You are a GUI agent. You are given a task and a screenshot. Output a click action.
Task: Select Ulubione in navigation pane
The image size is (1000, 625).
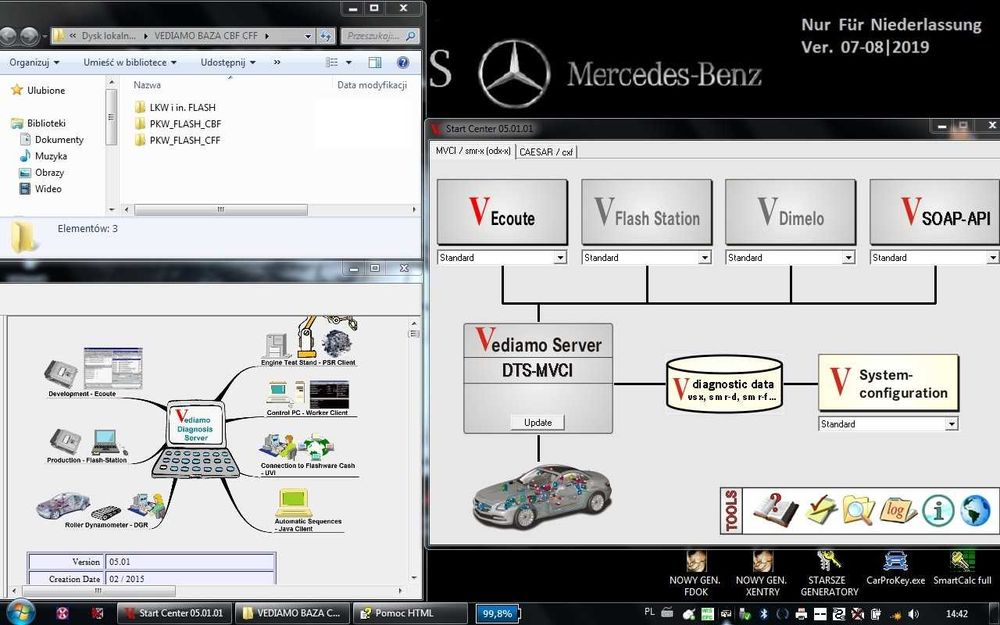tap(38, 91)
